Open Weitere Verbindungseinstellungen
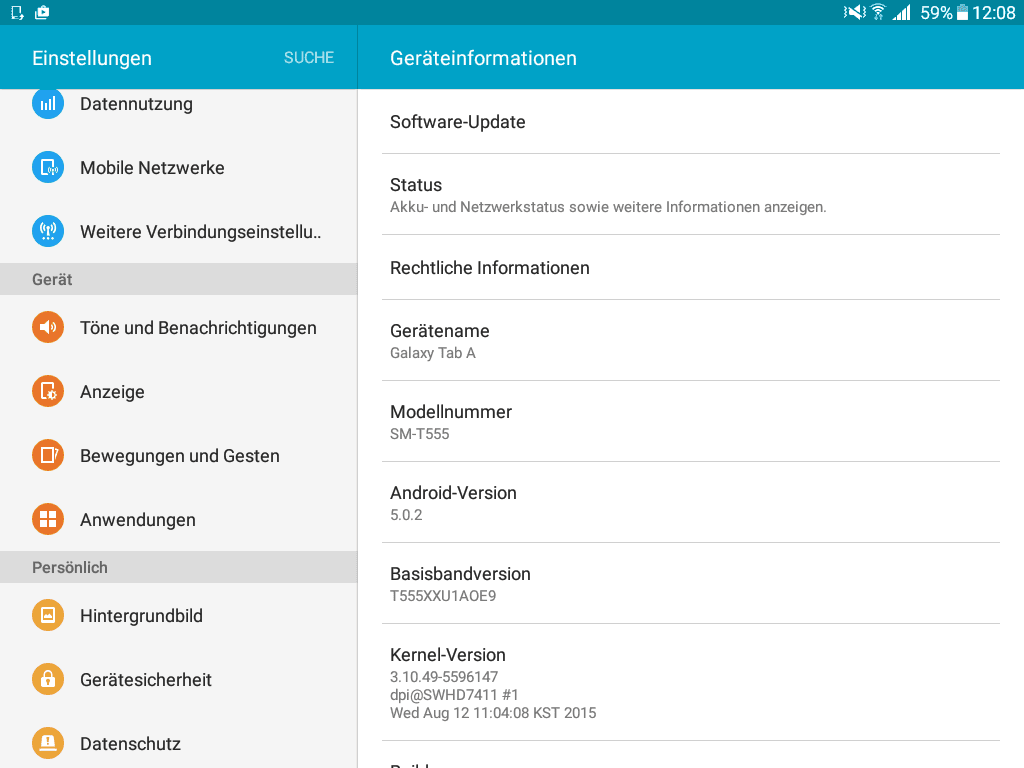This screenshot has height=768, width=1024. click(178, 232)
